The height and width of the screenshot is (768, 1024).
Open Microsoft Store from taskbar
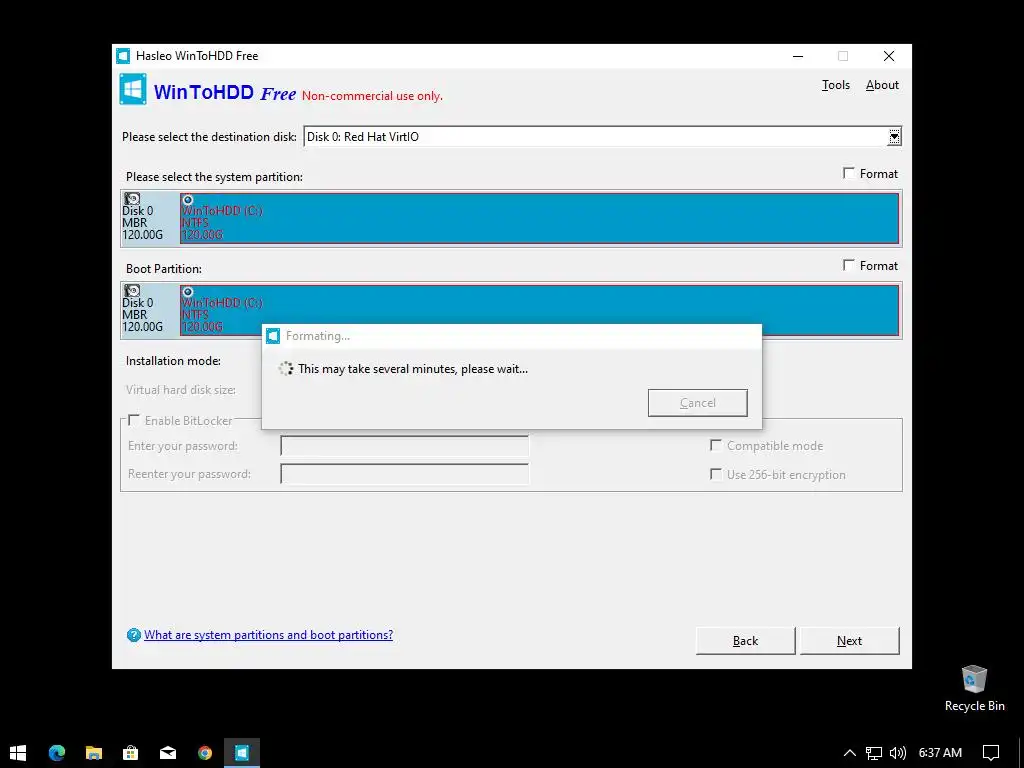131,753
